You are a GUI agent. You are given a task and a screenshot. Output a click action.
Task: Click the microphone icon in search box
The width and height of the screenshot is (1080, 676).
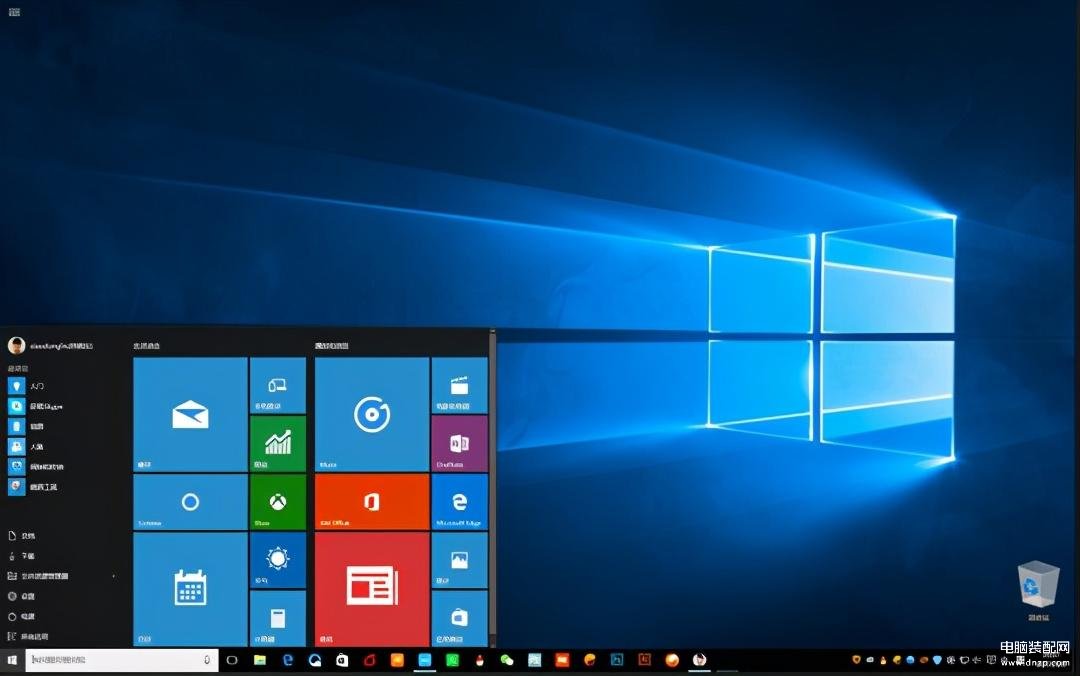click(207, 660)
